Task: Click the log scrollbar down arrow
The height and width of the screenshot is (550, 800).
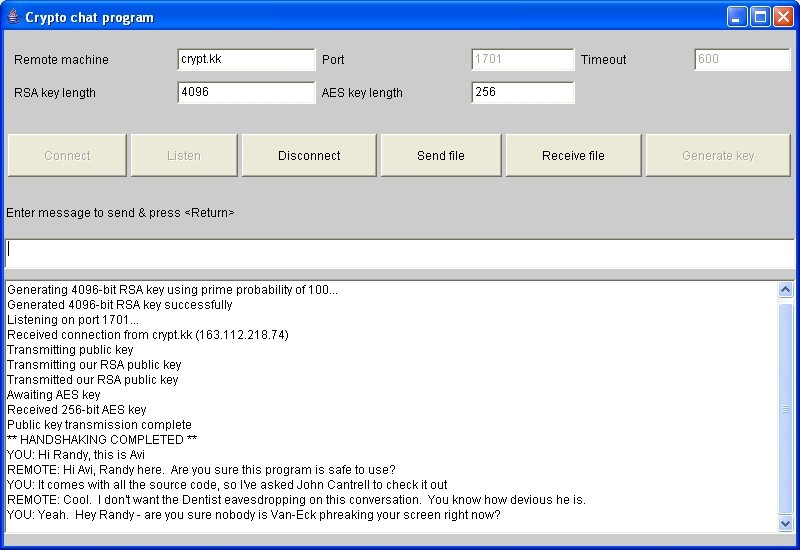Action: click(785, 523)
